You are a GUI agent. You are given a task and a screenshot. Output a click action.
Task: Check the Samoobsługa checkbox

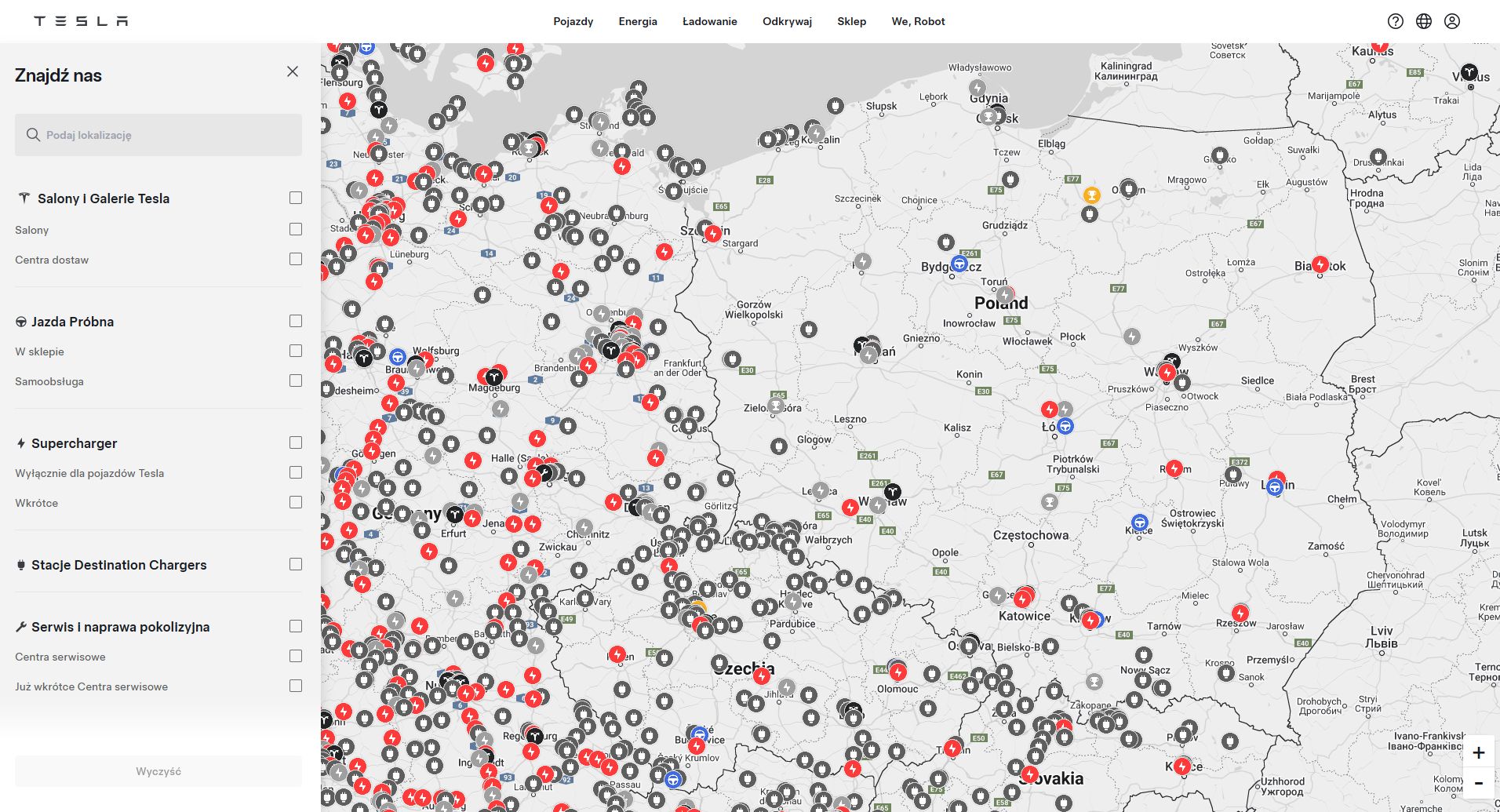pyautogui.click(x=295, y=381)
